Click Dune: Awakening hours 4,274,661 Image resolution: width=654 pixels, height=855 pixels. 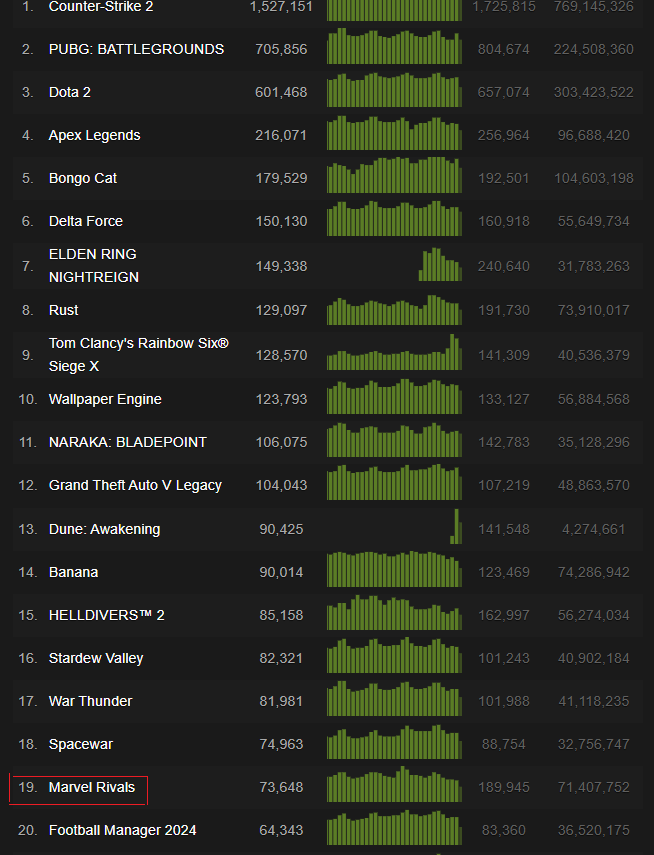pos(593,529)
